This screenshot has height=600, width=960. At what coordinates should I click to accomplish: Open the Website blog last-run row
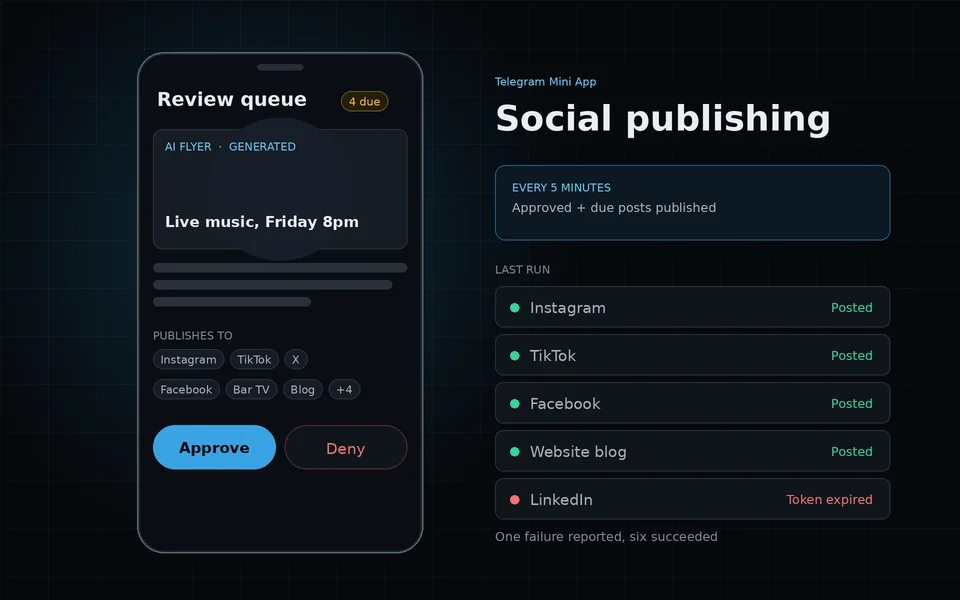point(692,451)
